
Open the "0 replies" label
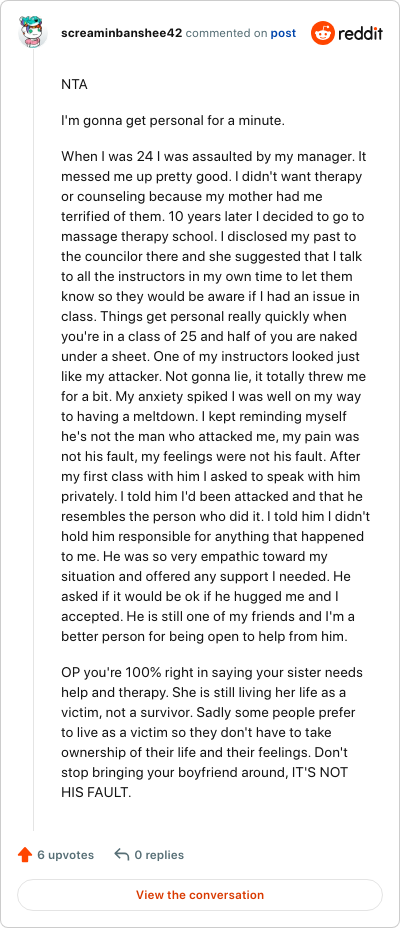(159, 855)
